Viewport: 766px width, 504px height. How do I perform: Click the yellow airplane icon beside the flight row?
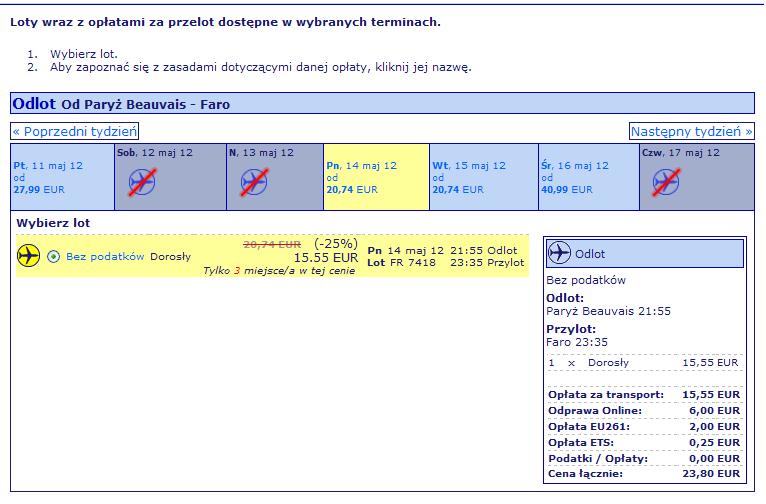tap(28, 255)
